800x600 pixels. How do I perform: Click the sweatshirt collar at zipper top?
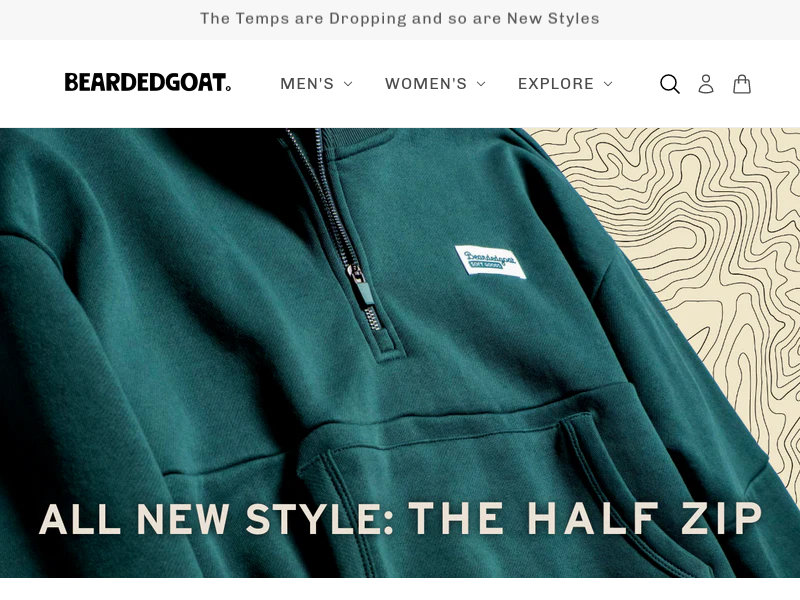pyautogui.click(x=337, y=139)
